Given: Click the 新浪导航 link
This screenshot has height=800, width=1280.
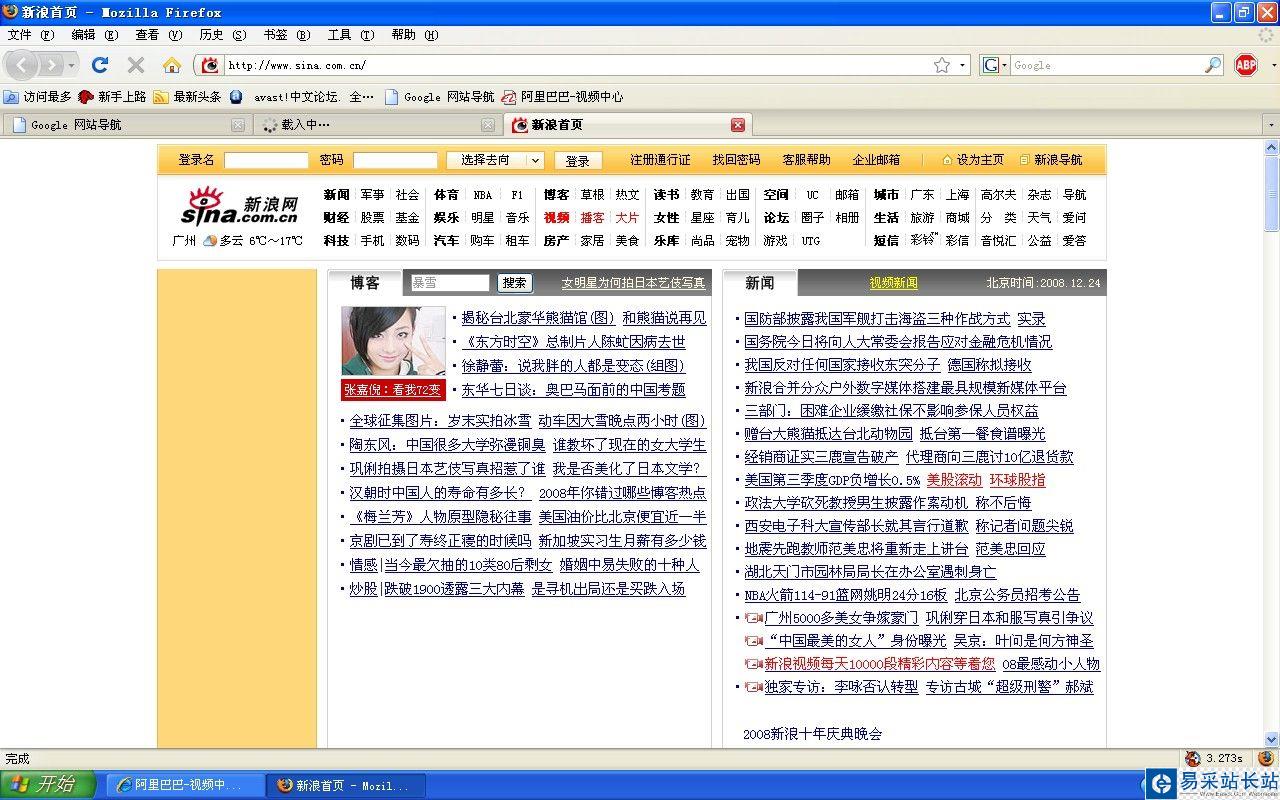Looking at the screenshot, I should (x=1058, y=160).
